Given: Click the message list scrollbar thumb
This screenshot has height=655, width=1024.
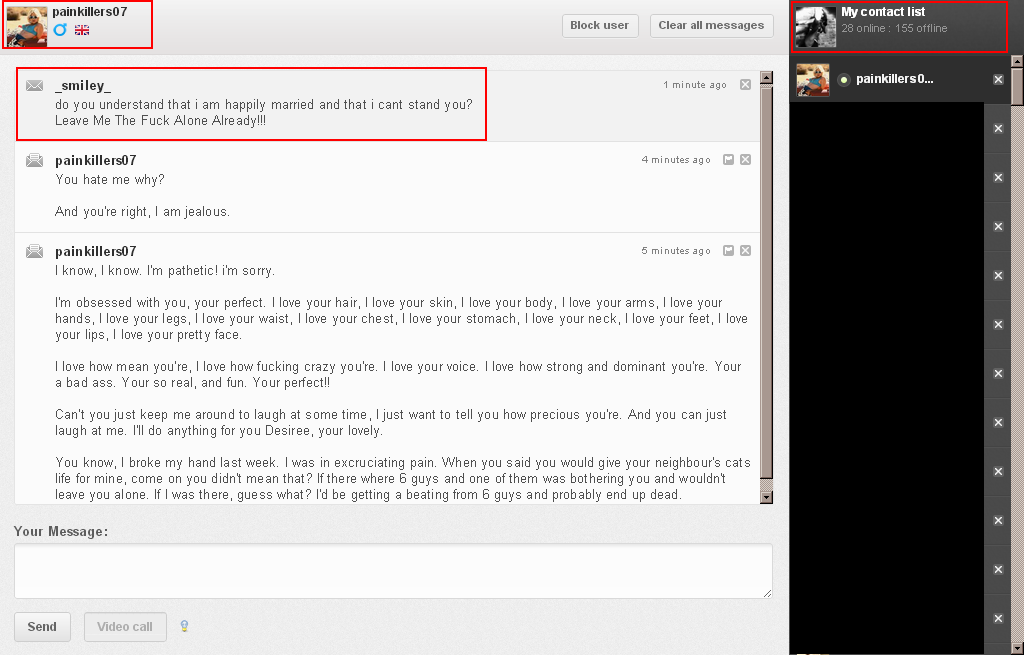Looking at the screenshot, I should [767, 281].
